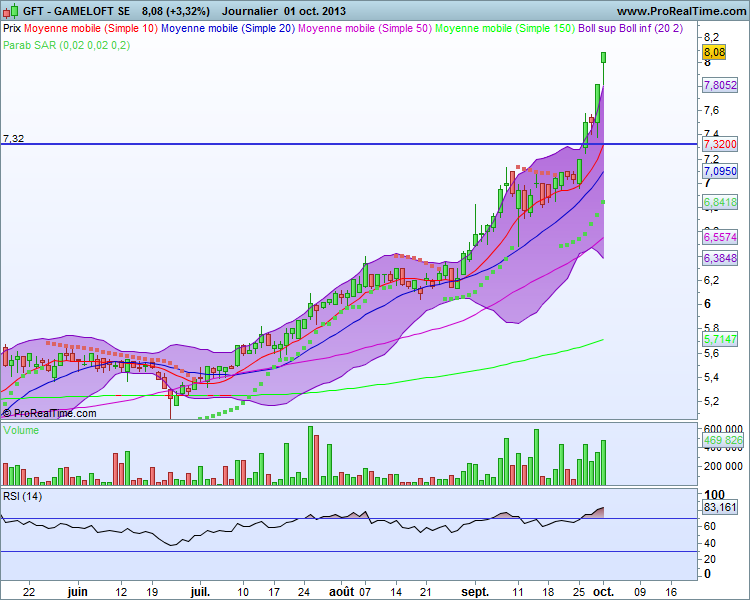The height and width of the screenshot is (600, 750).
Task: Click the Bollinger lower value 6,3848
Action: (720, 258)
